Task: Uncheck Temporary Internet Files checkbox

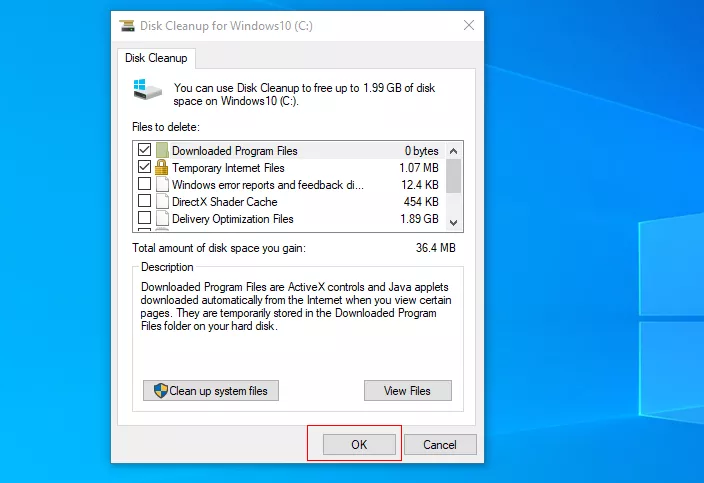Action: tap(144, 167)
